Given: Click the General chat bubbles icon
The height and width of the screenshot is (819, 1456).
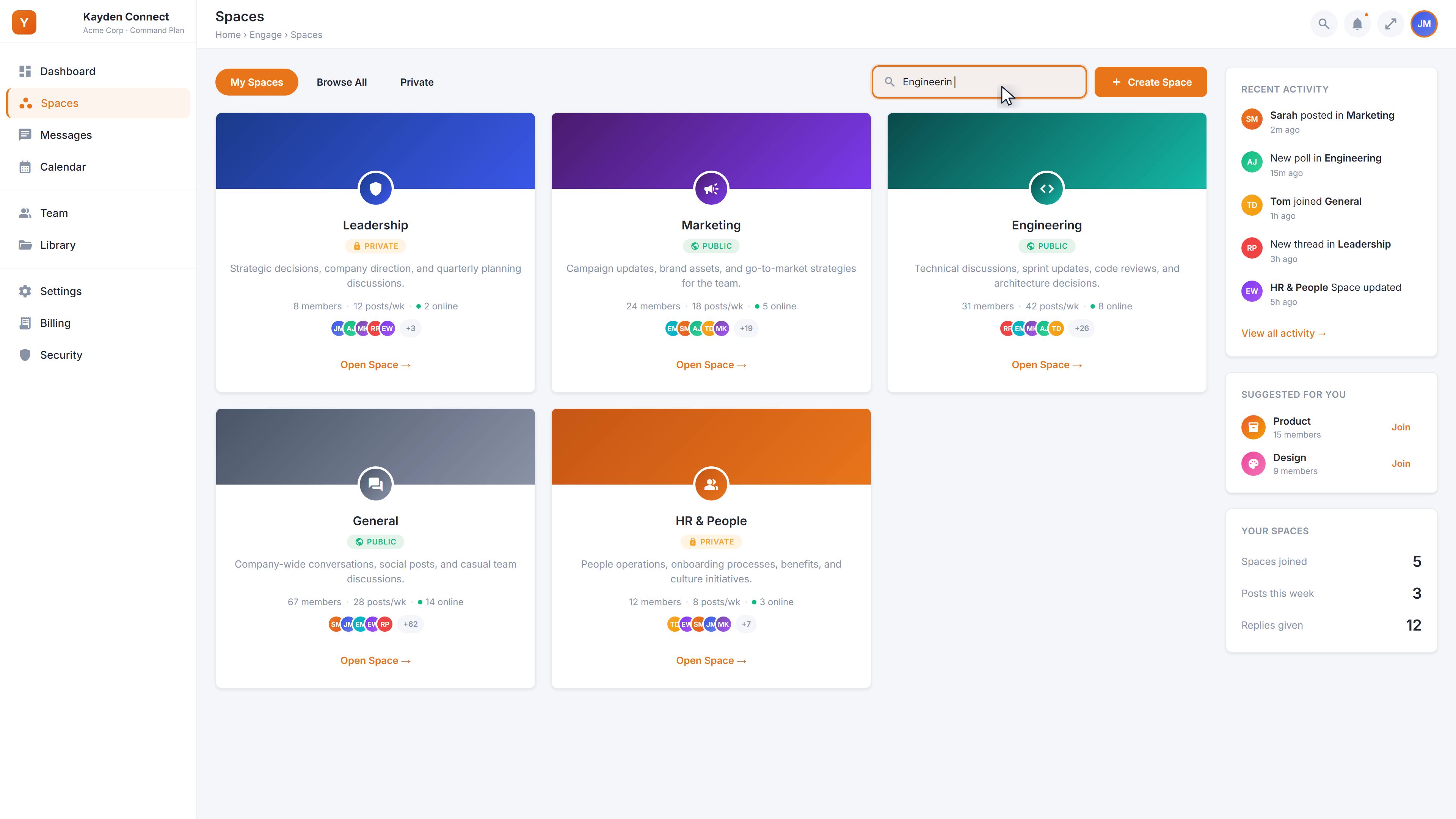Looking at the screenshot, I should [x=375, y=485].
